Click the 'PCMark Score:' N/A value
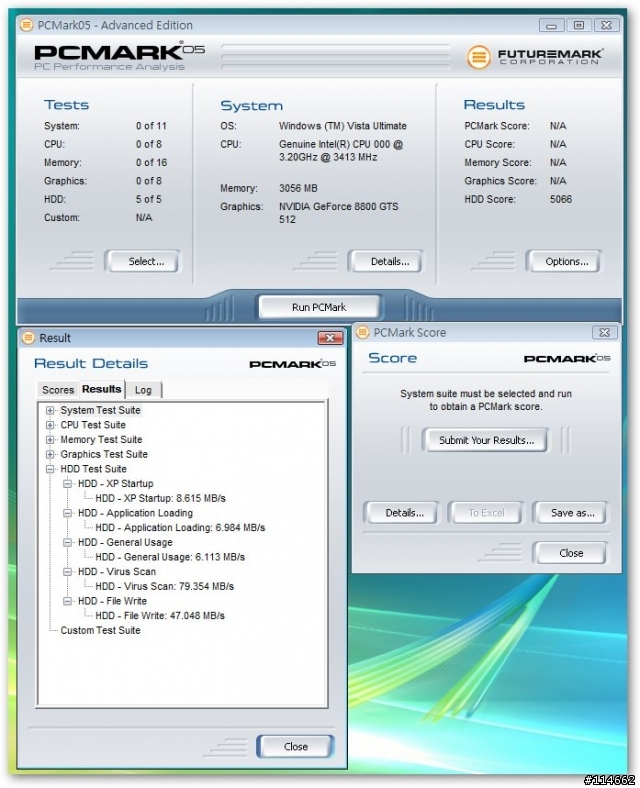Image resolution: width=640 pixels, height=788 pixels. point(558,126)
